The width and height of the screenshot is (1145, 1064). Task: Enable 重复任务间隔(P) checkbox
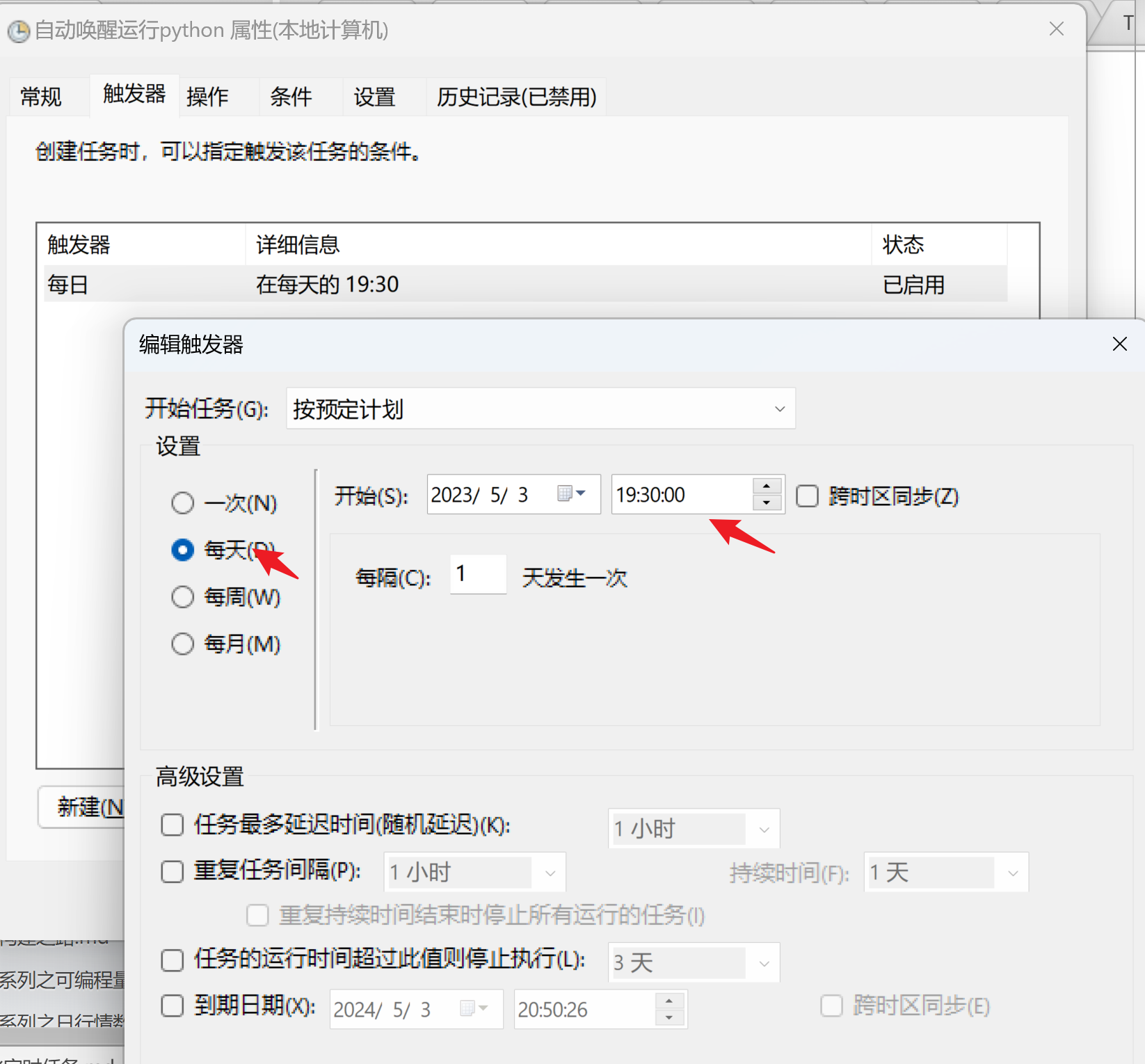point(173,871)
